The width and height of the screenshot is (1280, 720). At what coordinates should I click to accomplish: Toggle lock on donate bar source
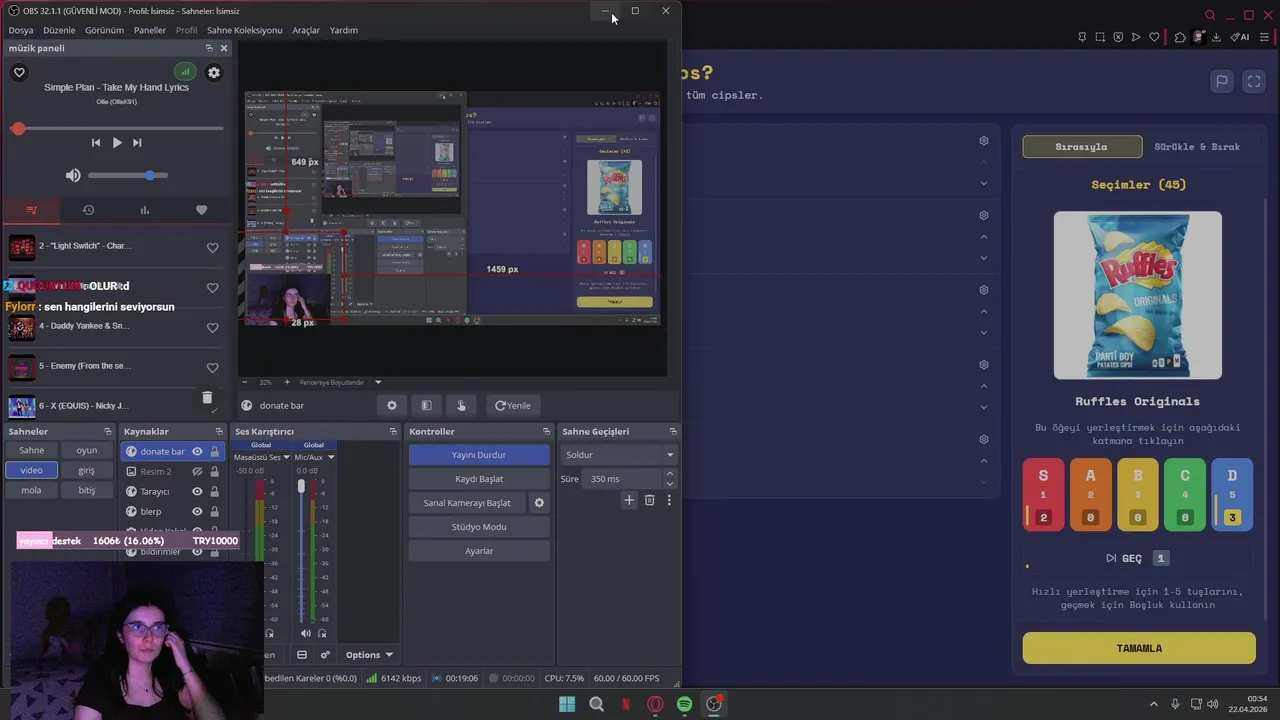214,451
